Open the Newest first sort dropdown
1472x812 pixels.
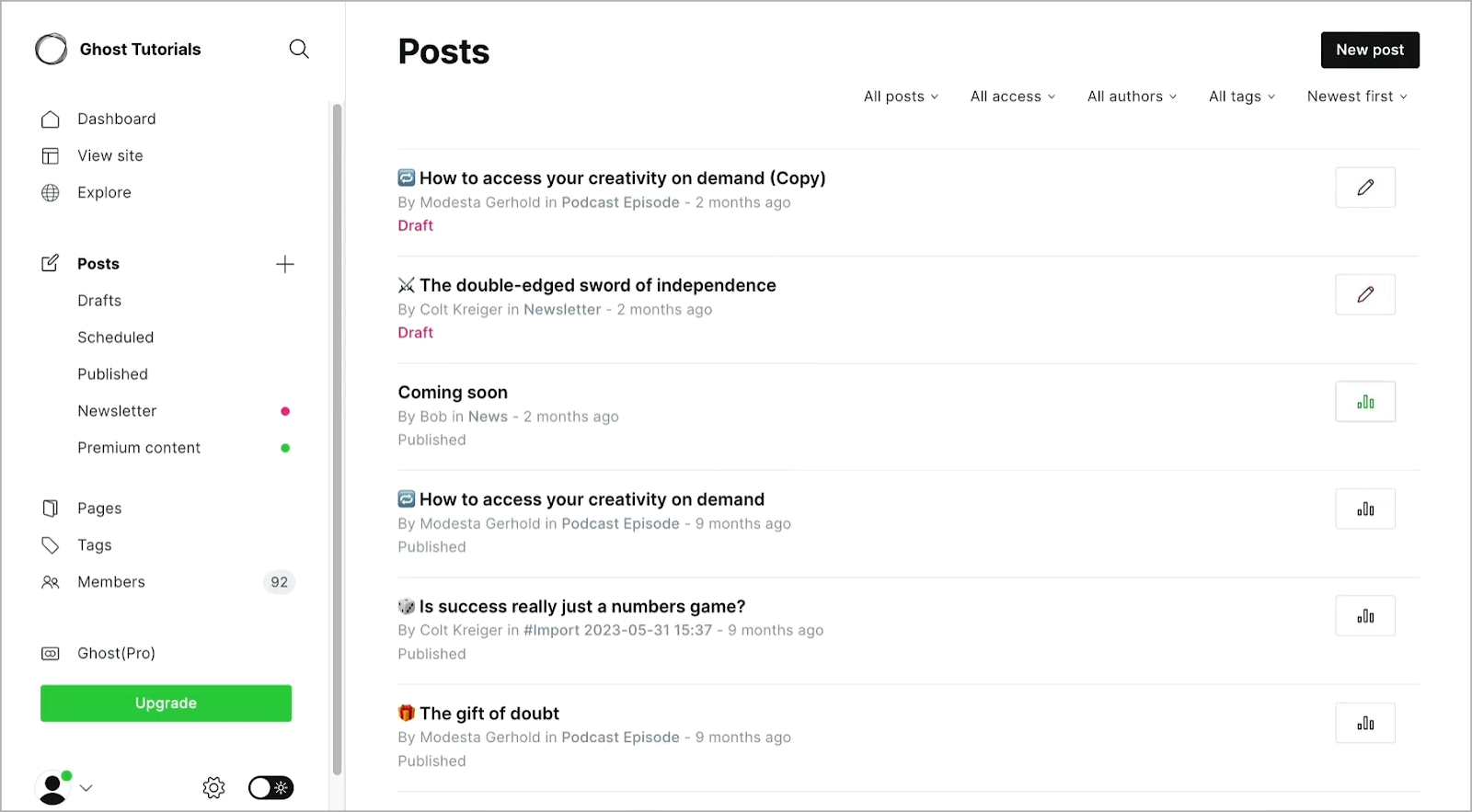[1357, 97]
